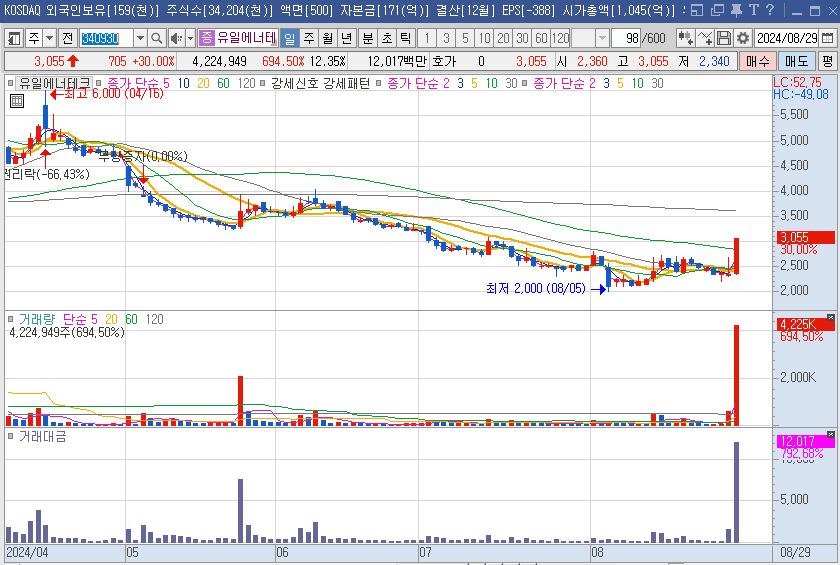This screenshot has width=840, height=565.
Task: Select interval 3 button
Action: click(x=446, y=38)
